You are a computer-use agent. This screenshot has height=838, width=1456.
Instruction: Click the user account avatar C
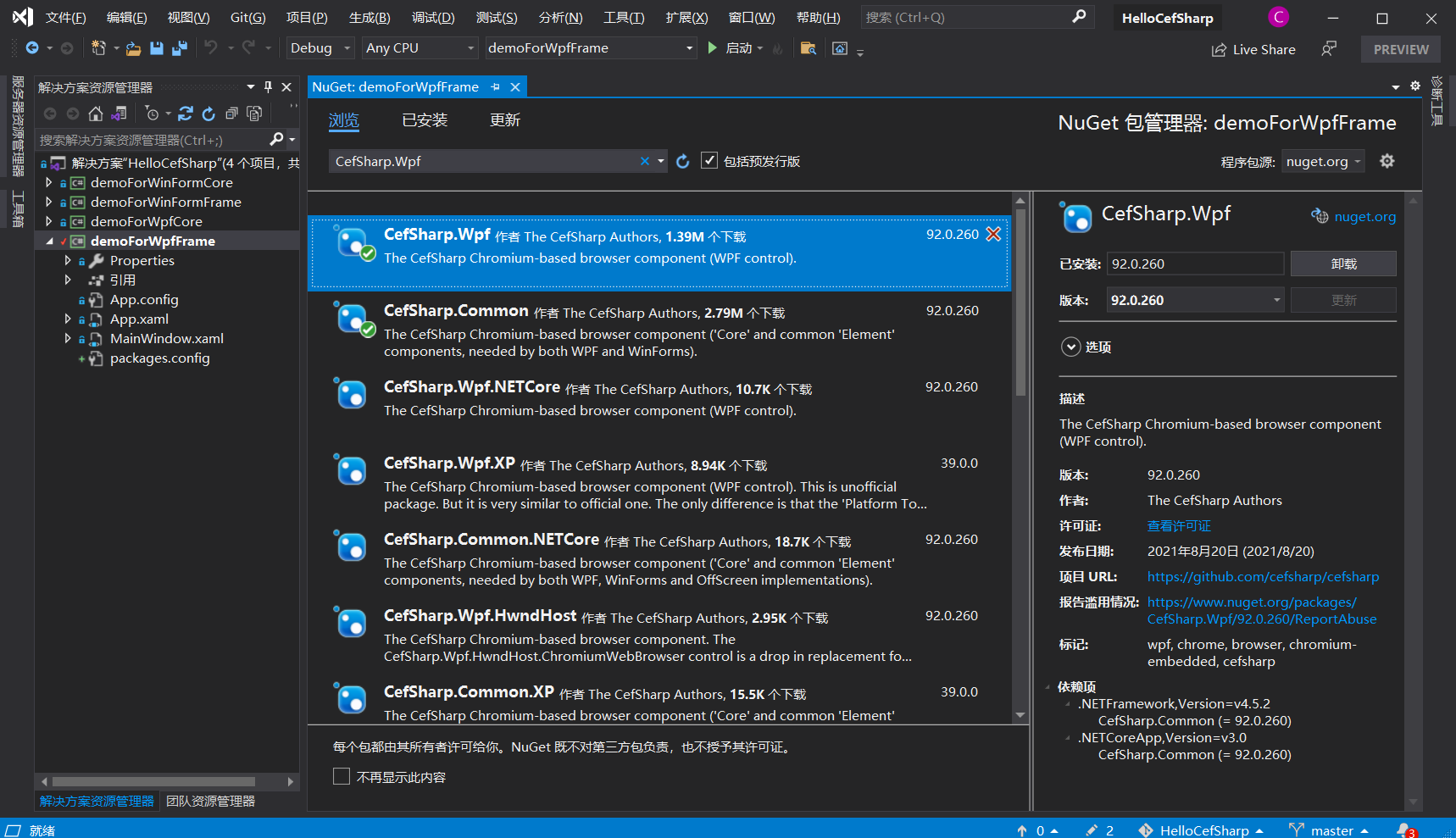[x=1278, y=17]
